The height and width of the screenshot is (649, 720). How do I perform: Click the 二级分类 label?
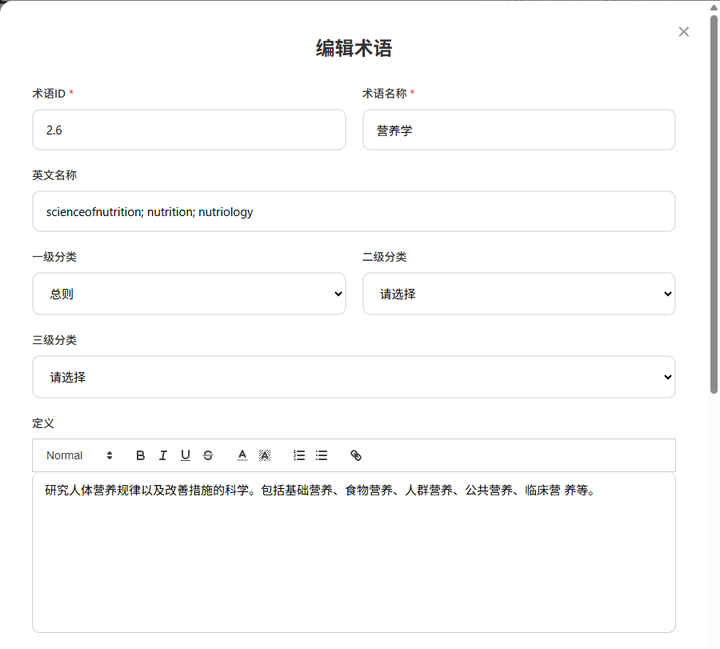[x=384, y=257]
